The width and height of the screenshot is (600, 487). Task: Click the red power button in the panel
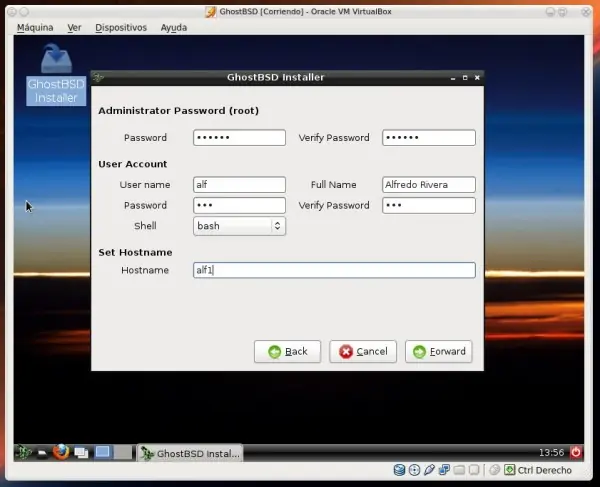[576, 452]
